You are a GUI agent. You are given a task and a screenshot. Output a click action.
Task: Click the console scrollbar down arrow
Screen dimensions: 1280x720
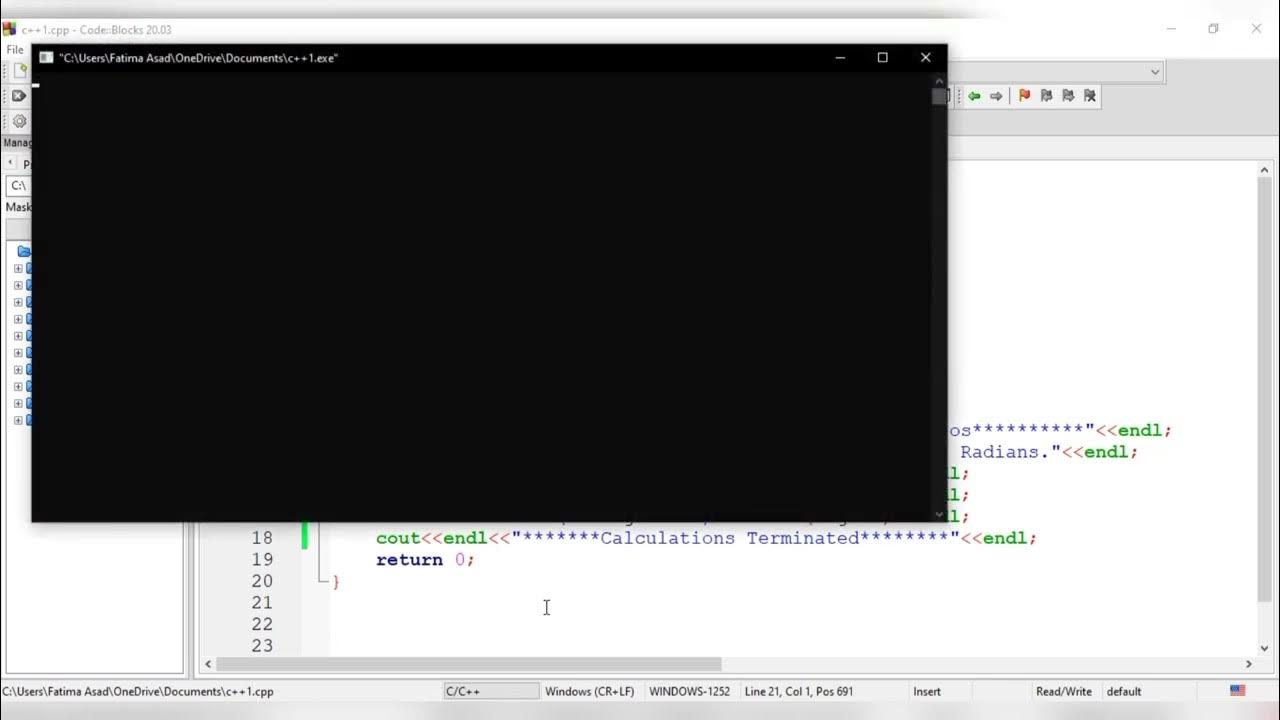coord(939,514)
